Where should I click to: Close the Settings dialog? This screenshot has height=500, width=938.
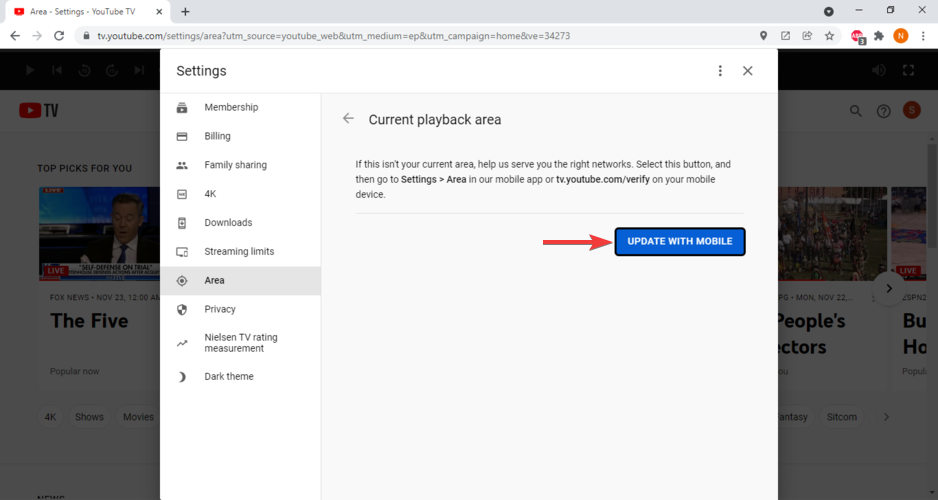pos(748,71)
